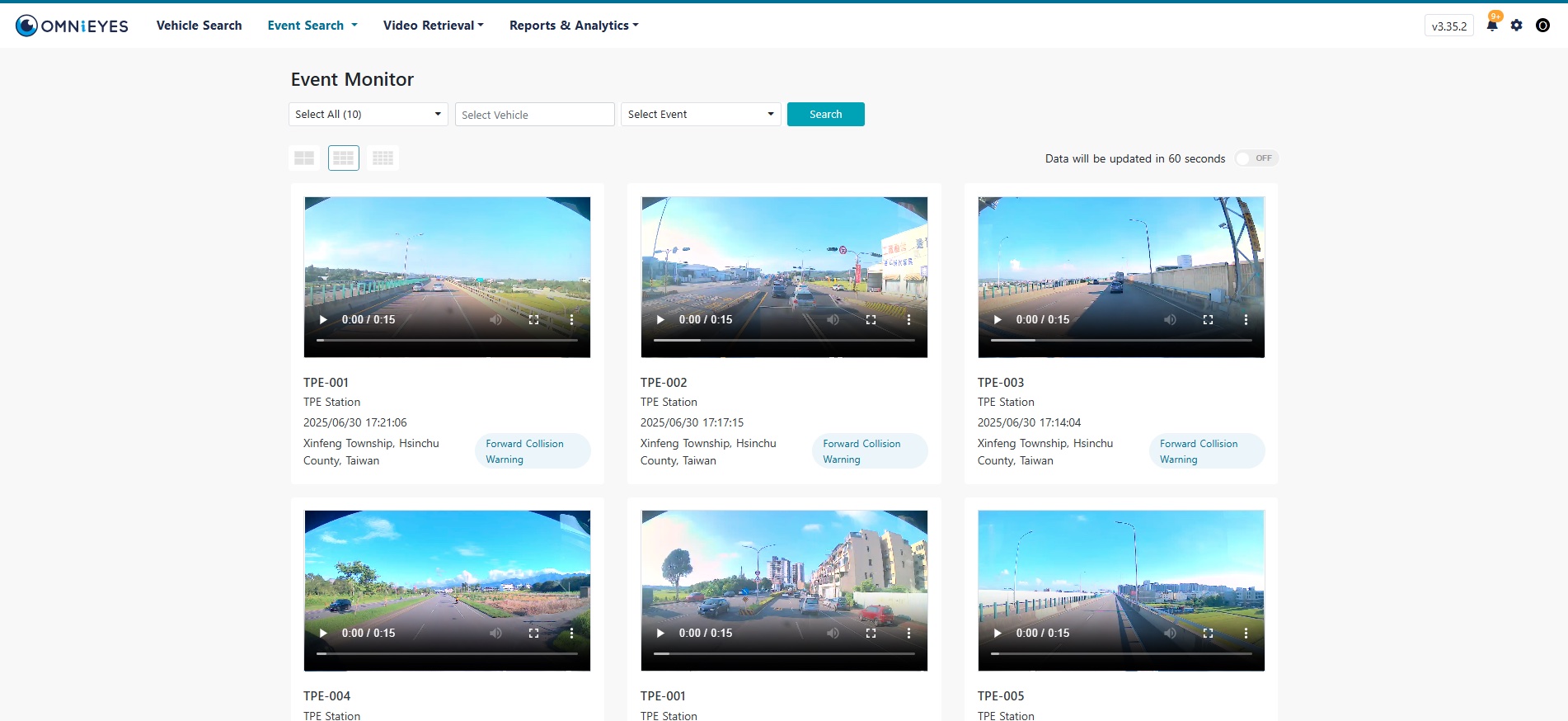Toggle the auto-update switch on
Screen dimensions: 1568x721
1256,158
